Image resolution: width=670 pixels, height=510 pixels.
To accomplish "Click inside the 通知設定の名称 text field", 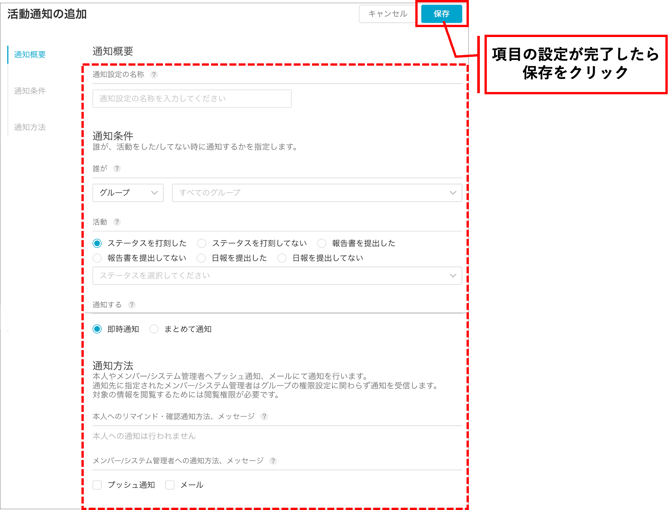I will tap(192, 99).
